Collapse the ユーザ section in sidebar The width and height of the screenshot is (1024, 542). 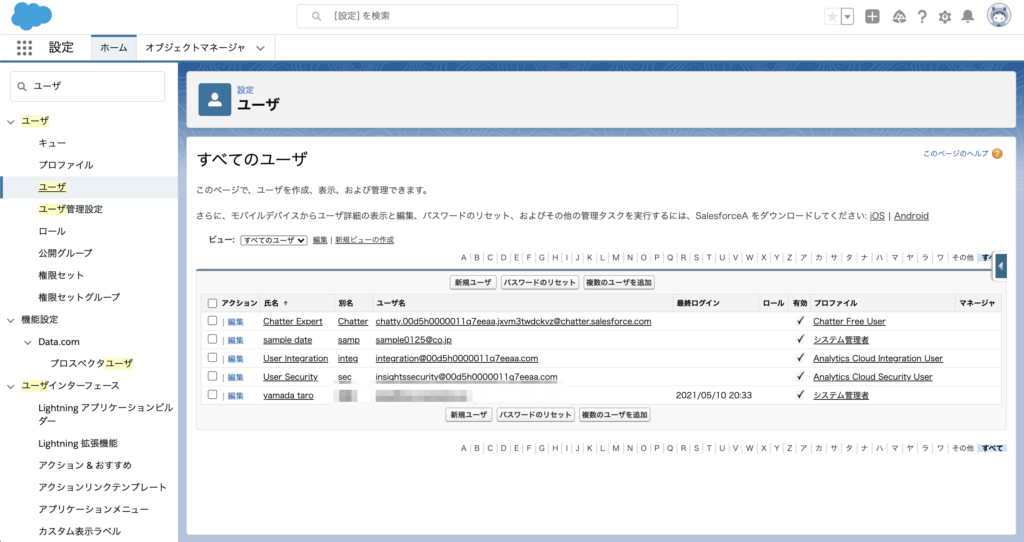tap(10, 121)
